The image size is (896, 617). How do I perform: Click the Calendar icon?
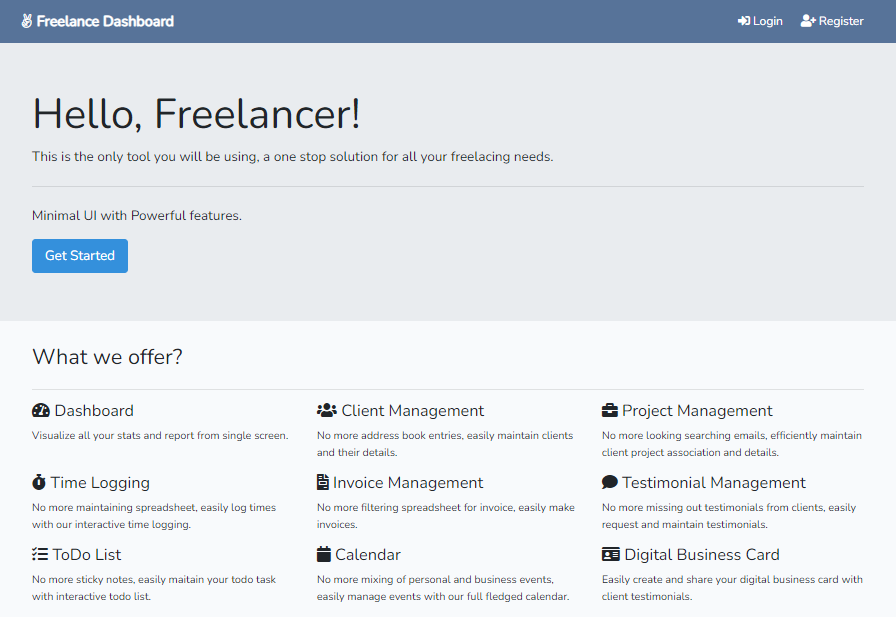[x=324, y=555]
